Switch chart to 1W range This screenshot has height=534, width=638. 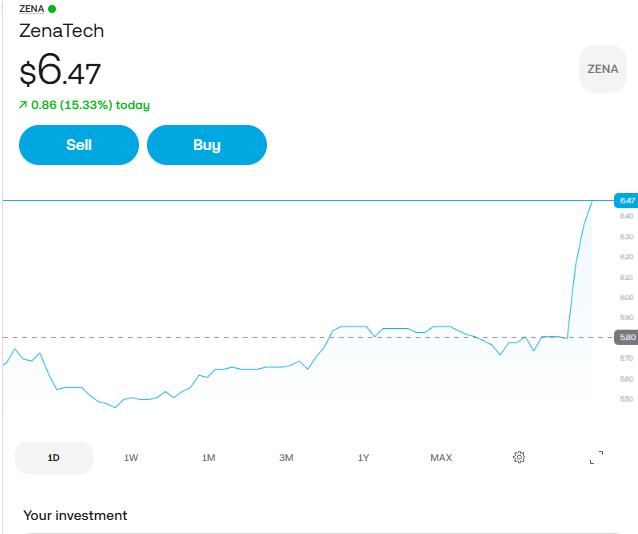(131, 457)
